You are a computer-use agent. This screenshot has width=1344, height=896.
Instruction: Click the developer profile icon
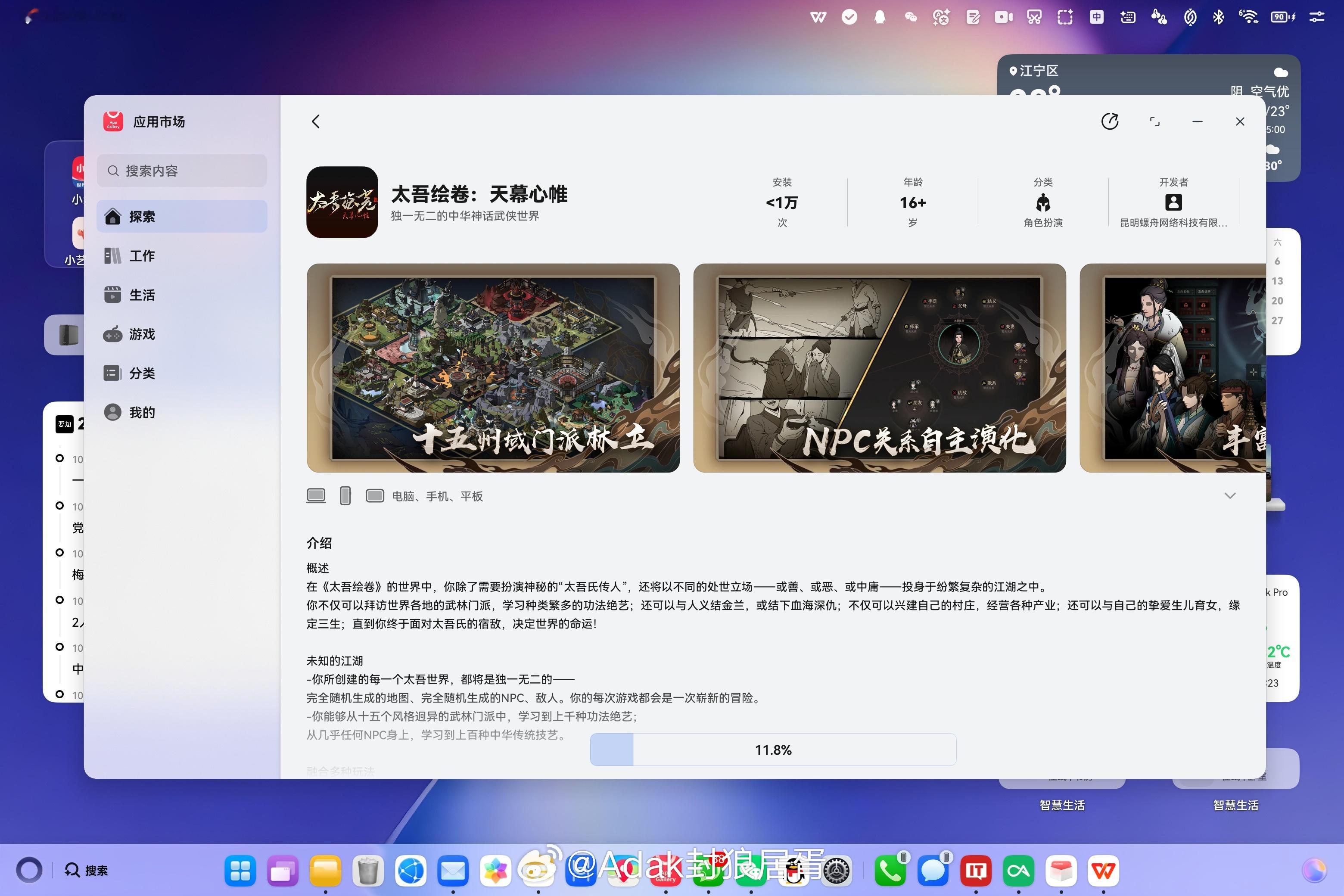1173,202
